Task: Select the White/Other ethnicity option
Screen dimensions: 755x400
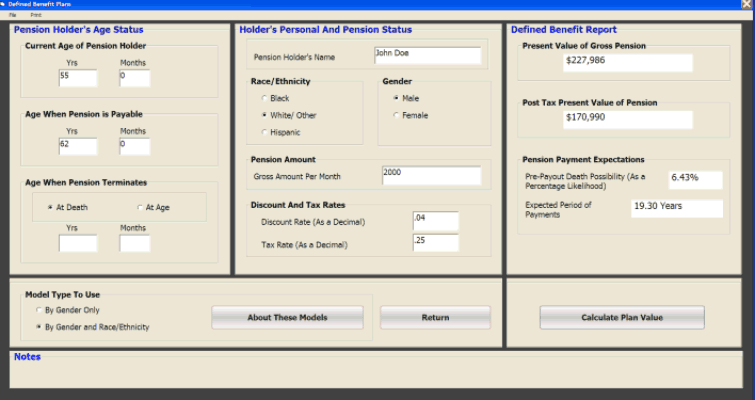Action: (x=263, y=115)
